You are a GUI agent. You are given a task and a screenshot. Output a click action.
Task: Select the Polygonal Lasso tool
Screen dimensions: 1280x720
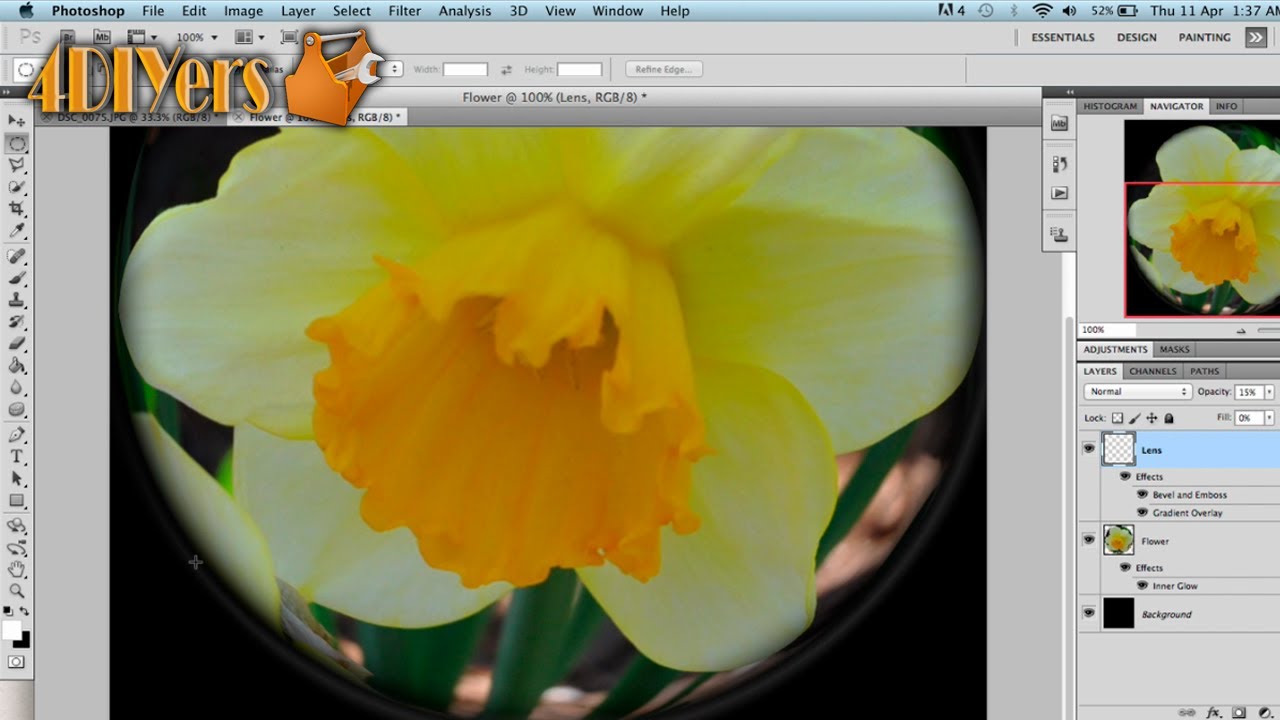coord(17,165)
